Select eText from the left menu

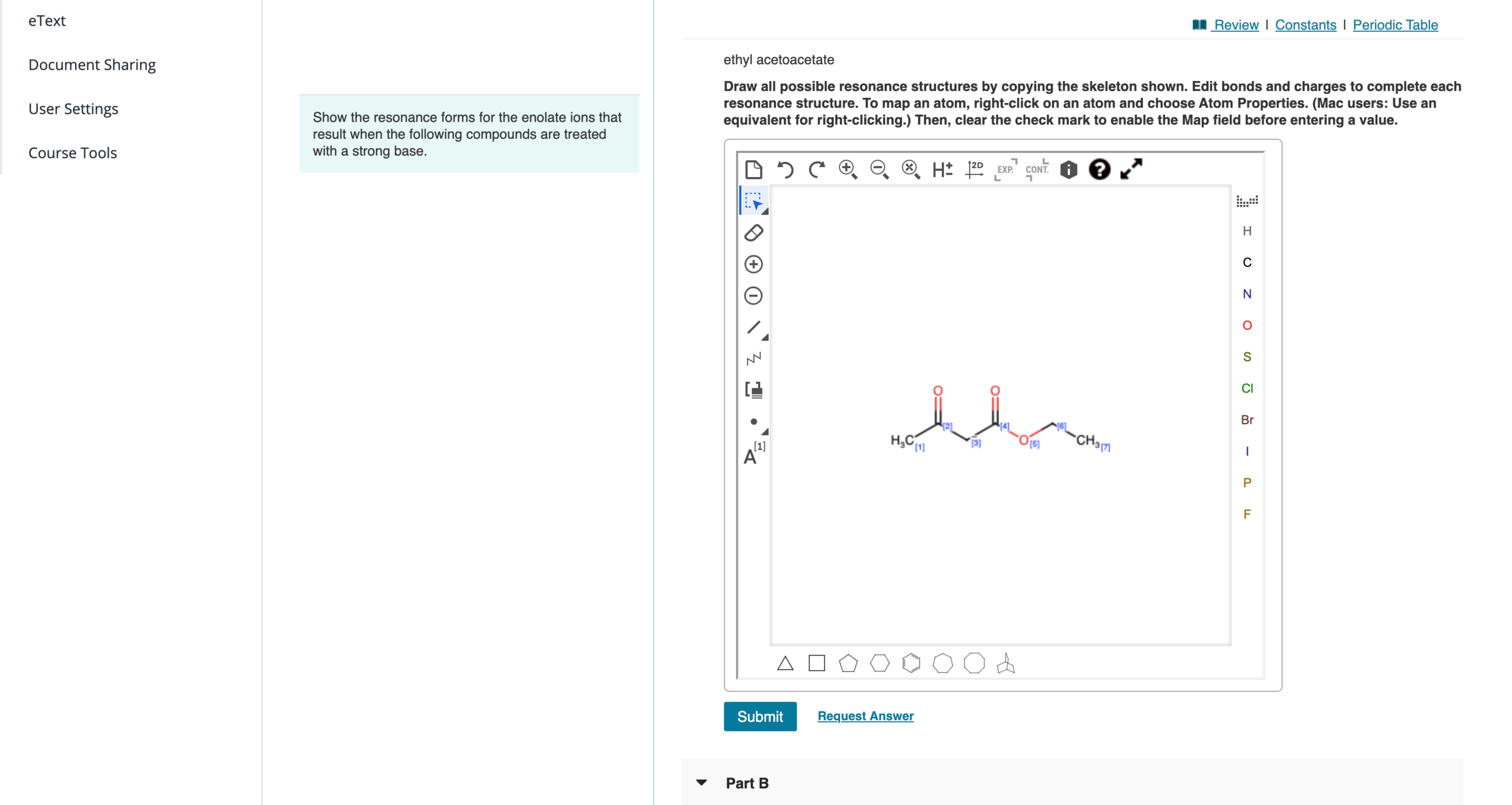point(46,20)
